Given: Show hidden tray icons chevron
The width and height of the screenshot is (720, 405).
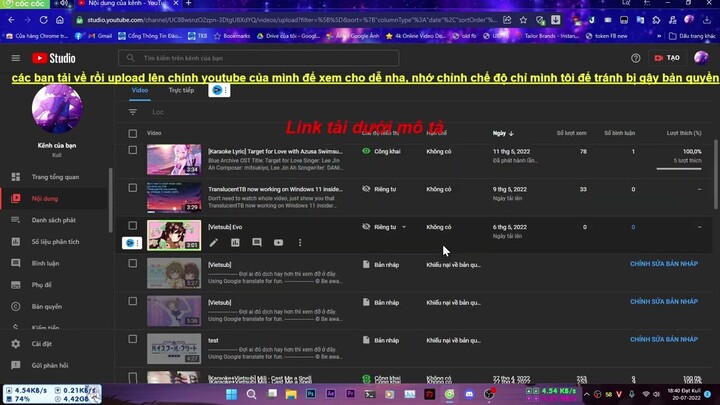Looking at the screenshot, I should click(x=586, y=394).
